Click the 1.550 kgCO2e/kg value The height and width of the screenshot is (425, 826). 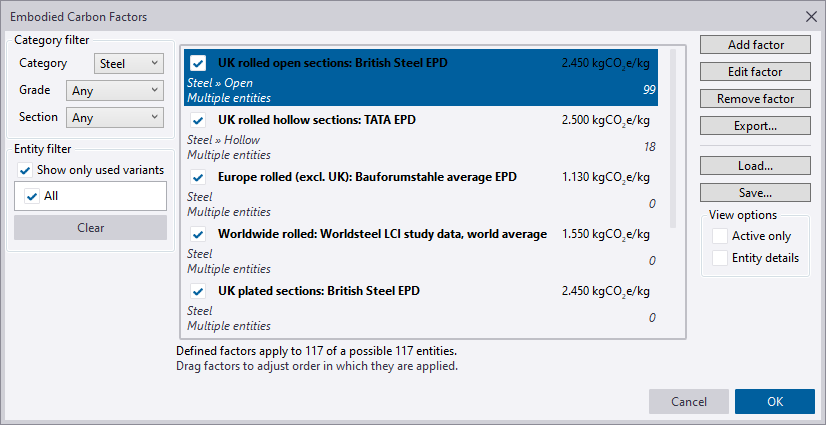[606, 235]
